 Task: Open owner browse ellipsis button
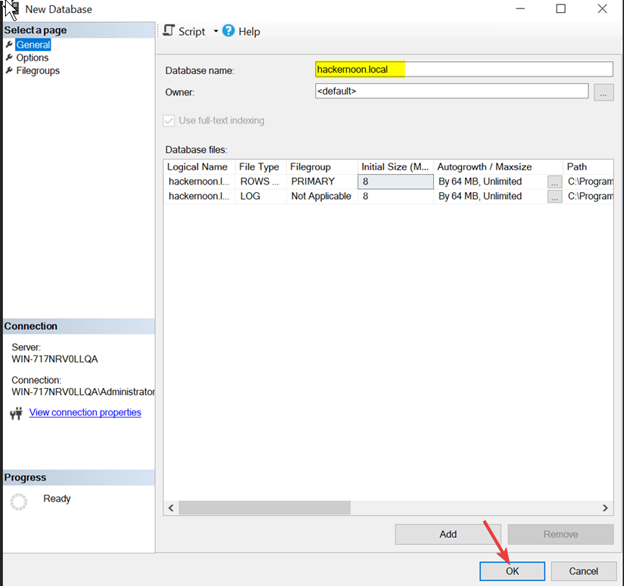pyautogui.click(x=603, y=92)
